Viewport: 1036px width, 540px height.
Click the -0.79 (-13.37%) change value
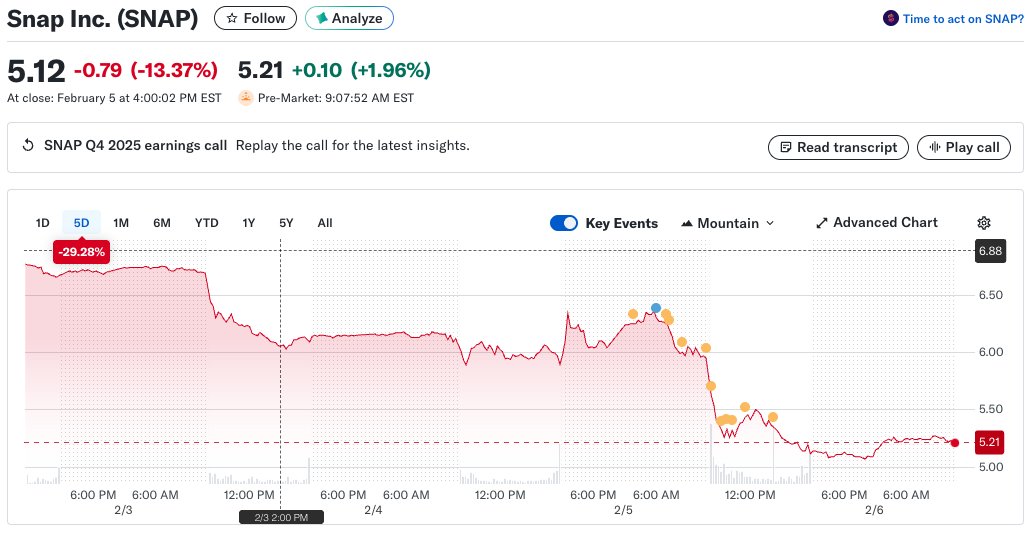click(146, 70)
